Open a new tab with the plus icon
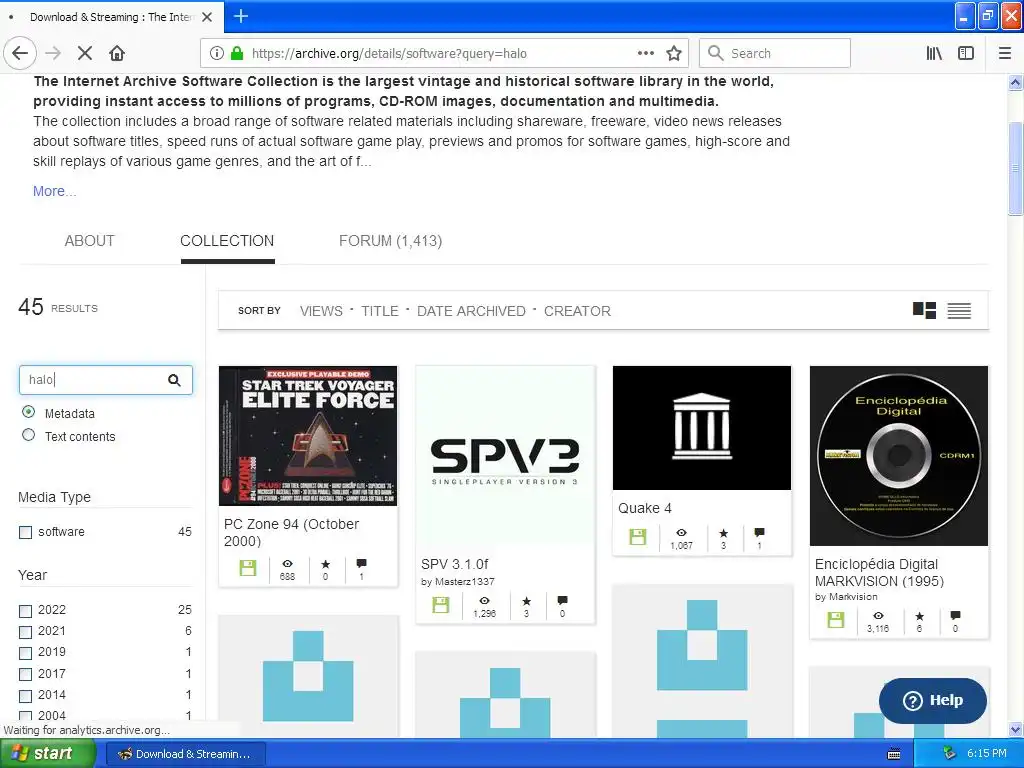This screenshot has height=768, width=1024. click(x=240, y=16)
